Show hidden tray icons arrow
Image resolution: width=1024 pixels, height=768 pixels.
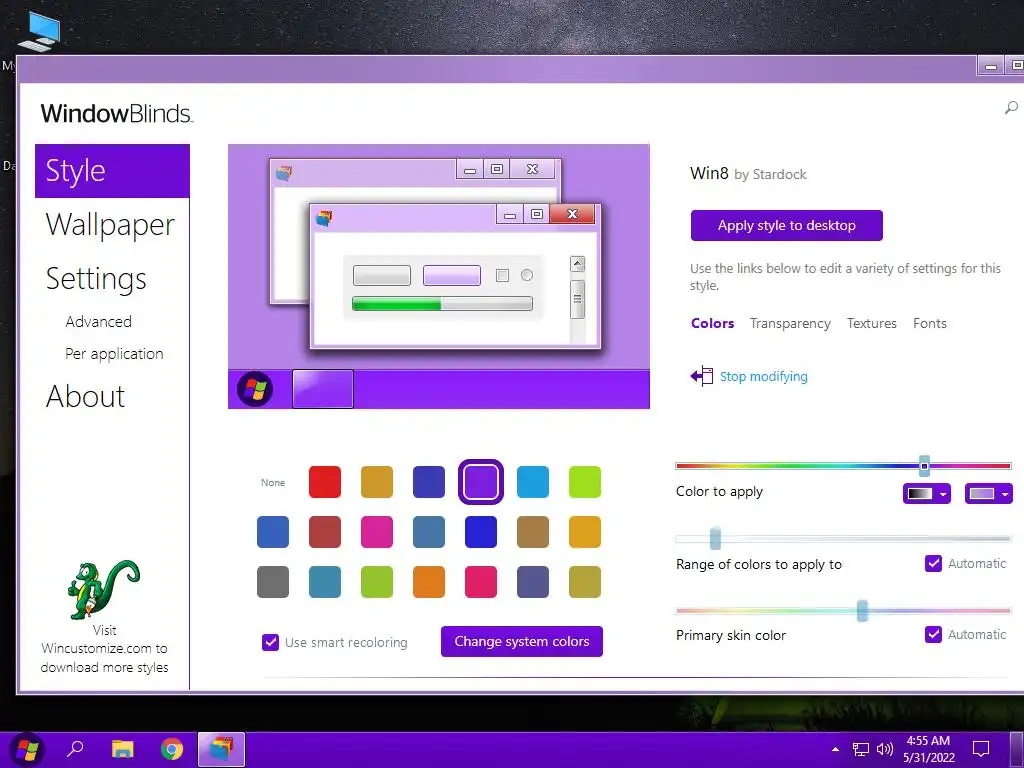click(x=835, y=749)
